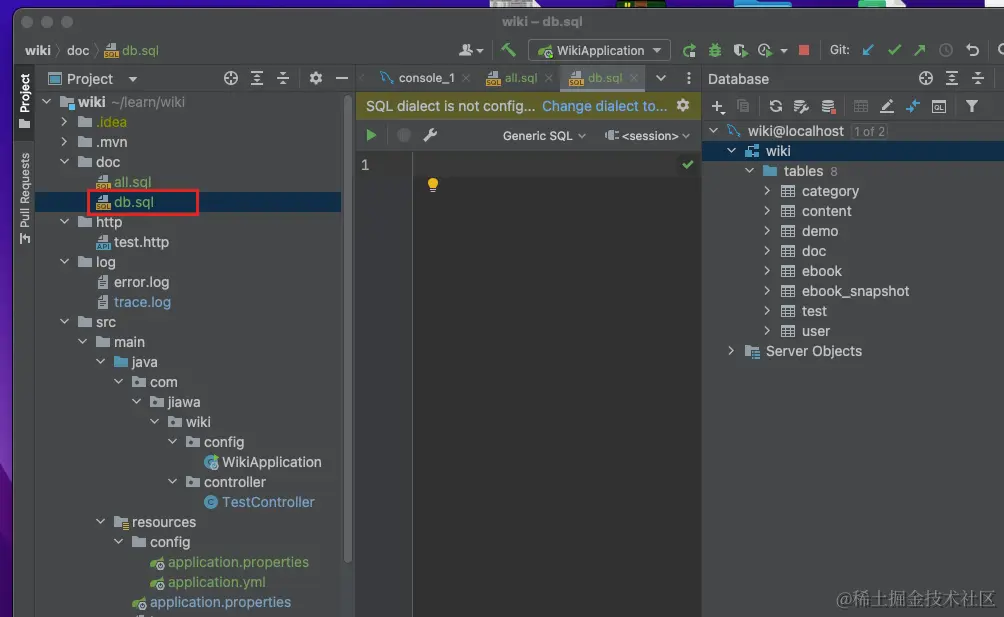
Task: Click Database panel target locate icon
Action: coord(926,78)
